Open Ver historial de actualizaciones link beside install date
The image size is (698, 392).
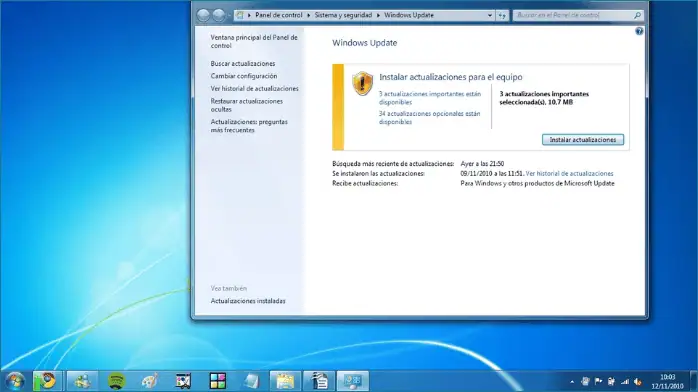pyautogui.click(x=569, y=174)
